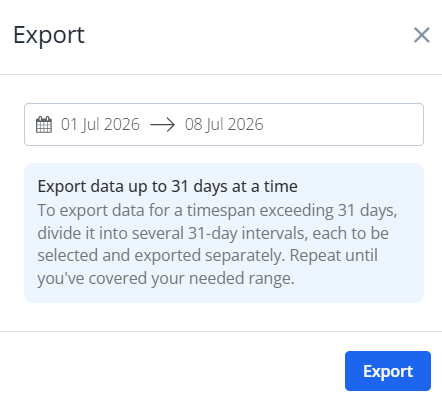Select the end date 08 Jul 2026

pyautogui.click(x=224, y=124)
